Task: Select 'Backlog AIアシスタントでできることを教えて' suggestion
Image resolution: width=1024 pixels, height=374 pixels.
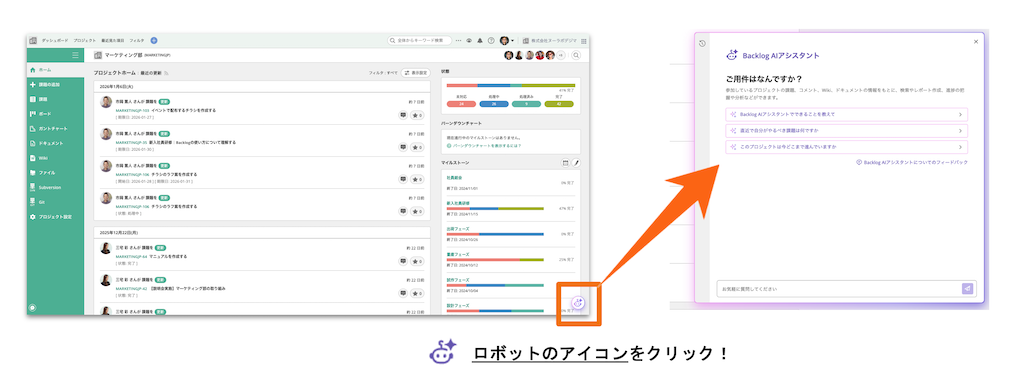Action: coord(846,114)
